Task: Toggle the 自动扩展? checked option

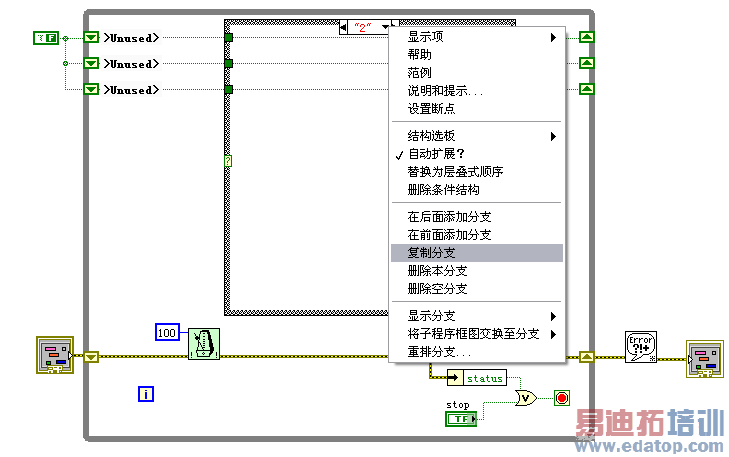Action: 477,153
